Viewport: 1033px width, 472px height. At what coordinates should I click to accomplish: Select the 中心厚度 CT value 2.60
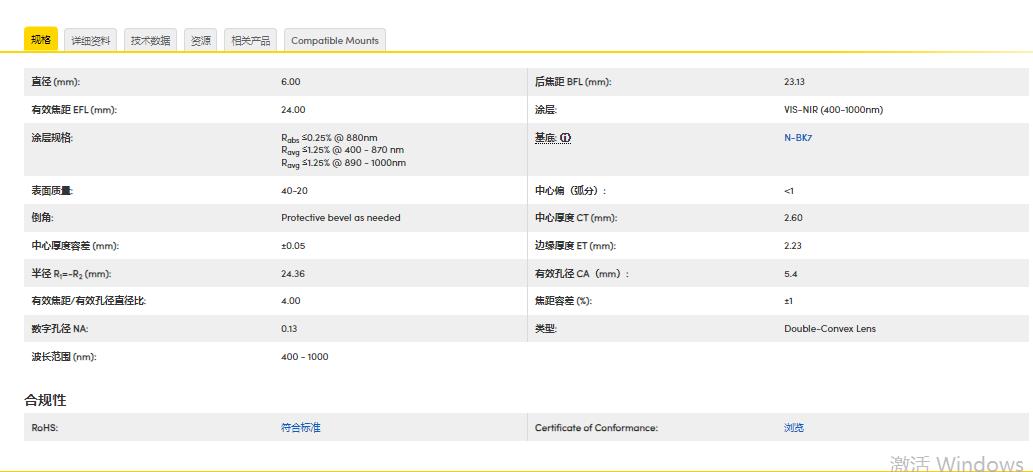[793, 218]
